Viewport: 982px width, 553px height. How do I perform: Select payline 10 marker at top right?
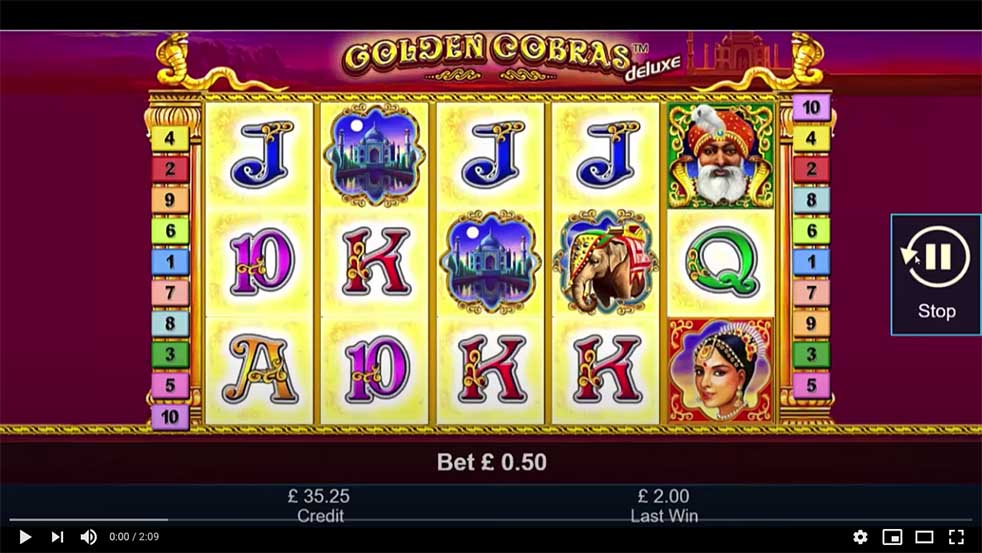pyautogui.click(x=811, y=108)
